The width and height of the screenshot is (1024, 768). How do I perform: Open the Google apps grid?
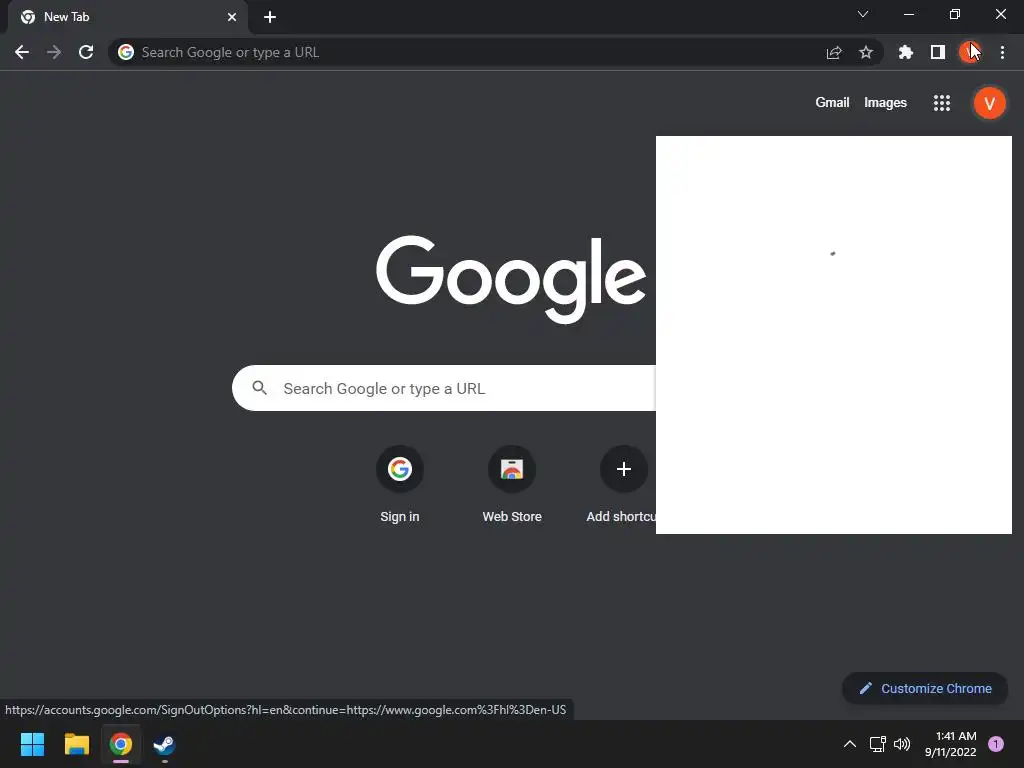942,103
